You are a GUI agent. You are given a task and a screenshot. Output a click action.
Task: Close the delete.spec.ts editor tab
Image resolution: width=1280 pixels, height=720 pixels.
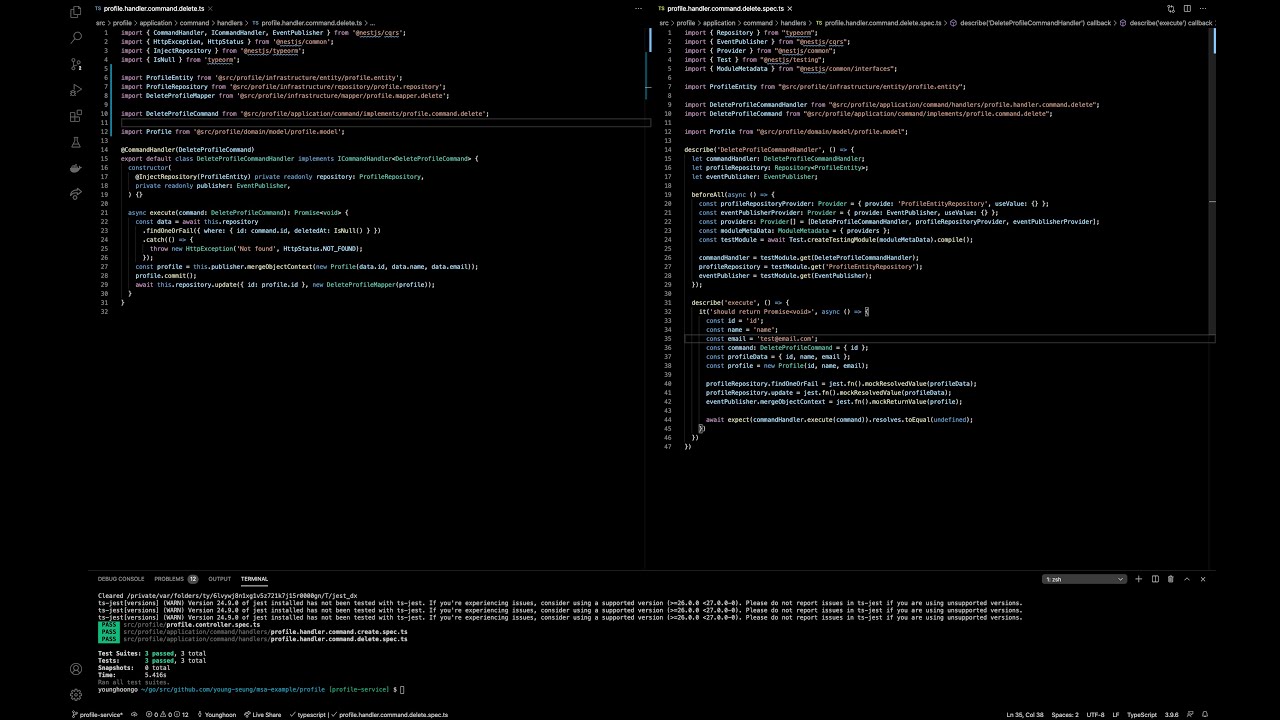click(x=789, y=8)
